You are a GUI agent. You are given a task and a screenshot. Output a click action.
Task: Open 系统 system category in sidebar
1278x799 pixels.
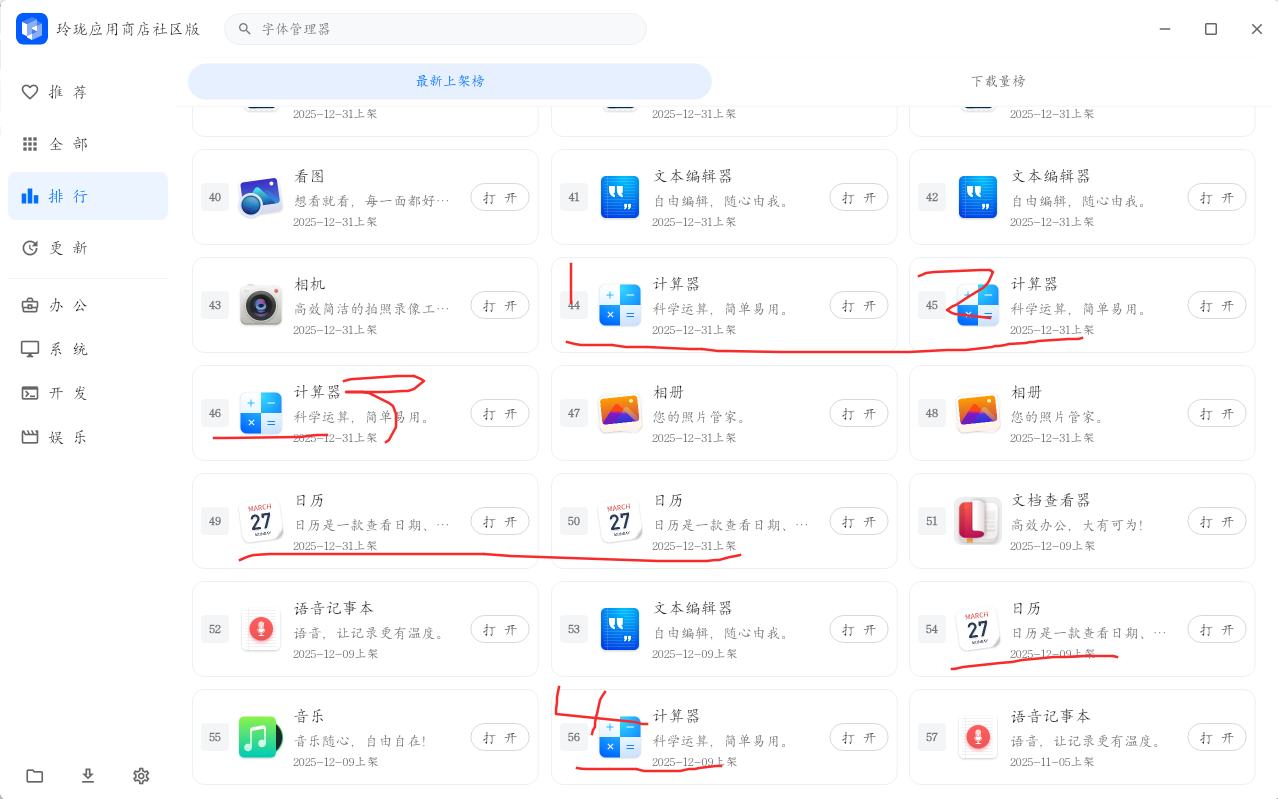click(x=88, y=349)
